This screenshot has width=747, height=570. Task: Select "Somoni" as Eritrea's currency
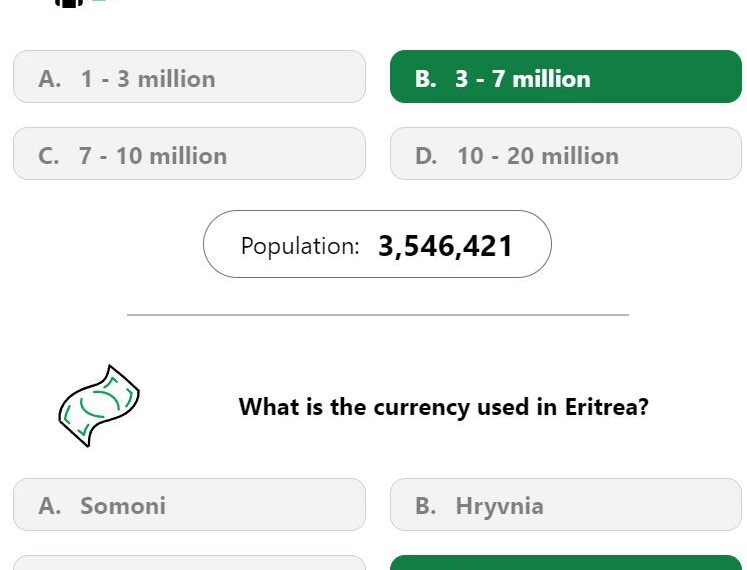click(x=189, y=505)
